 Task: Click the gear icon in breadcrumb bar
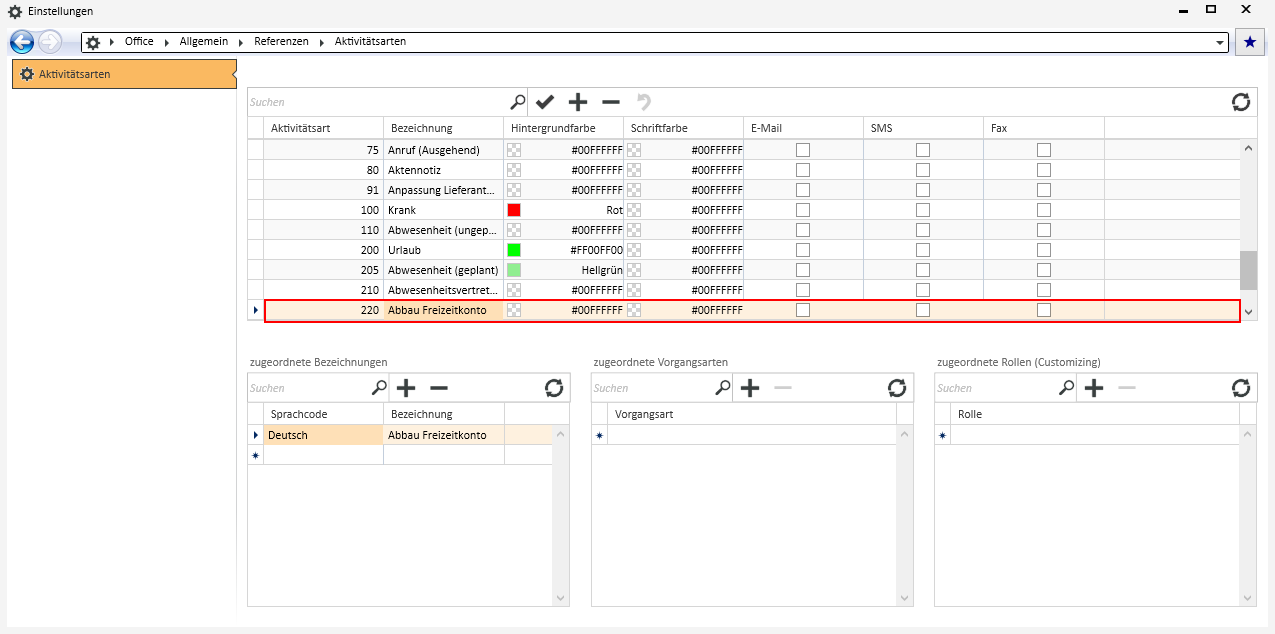[x=93, y=42]
